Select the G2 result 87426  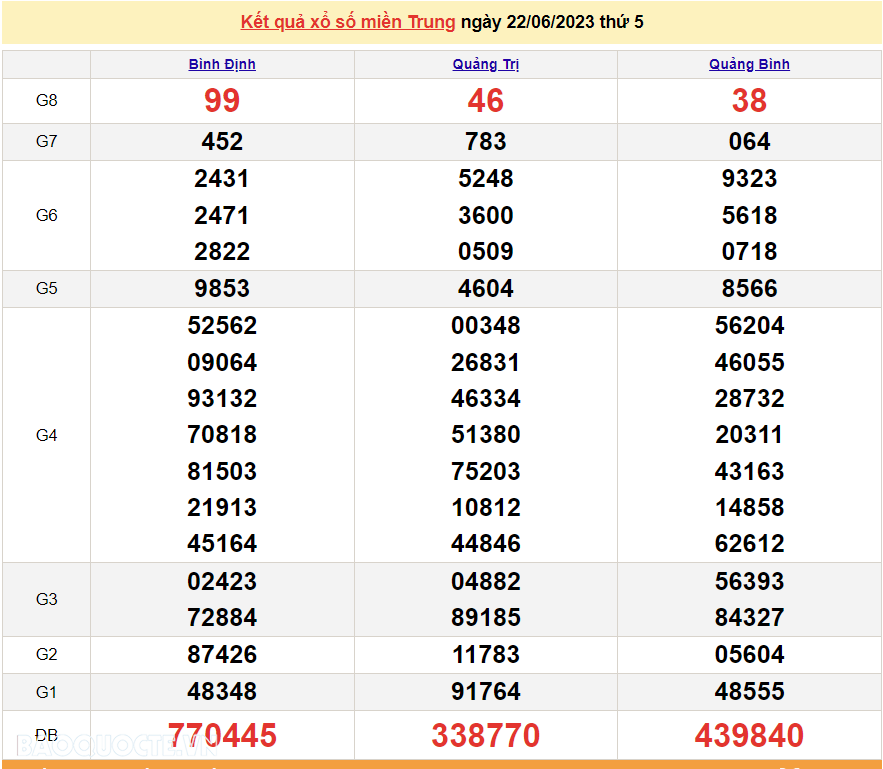[x=222, y=655]
